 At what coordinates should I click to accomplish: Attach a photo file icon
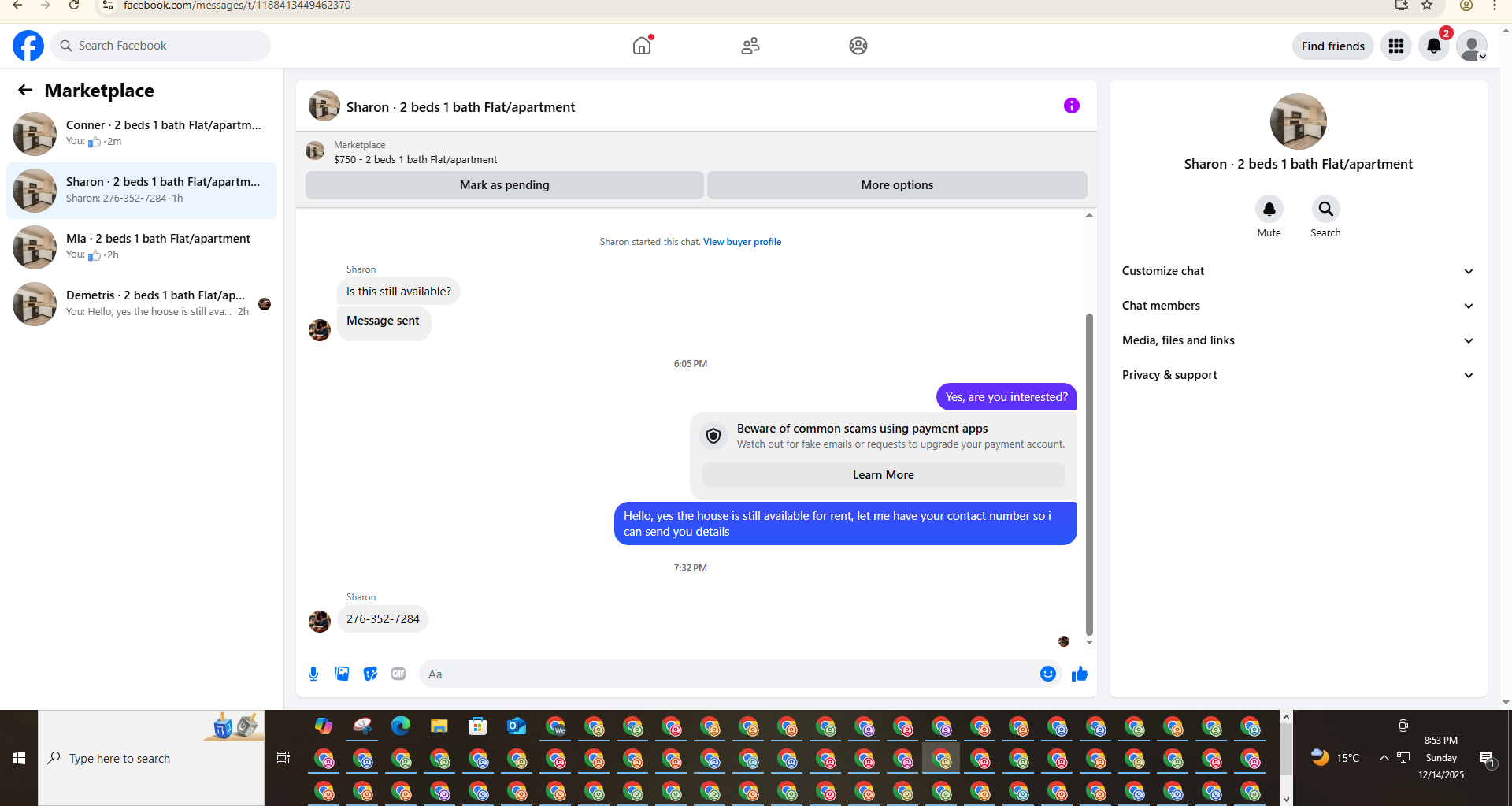click(342, 674)
